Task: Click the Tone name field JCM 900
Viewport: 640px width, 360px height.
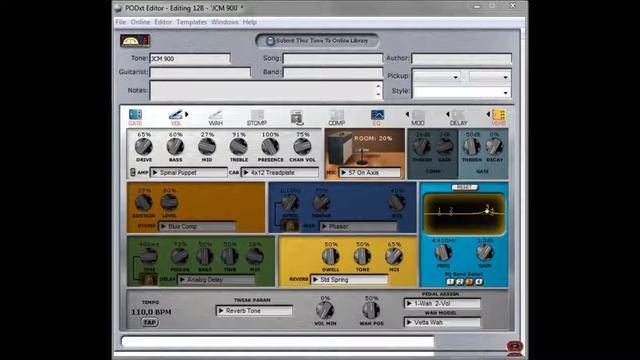Action: pyautogui.click(x=190, y=59)
